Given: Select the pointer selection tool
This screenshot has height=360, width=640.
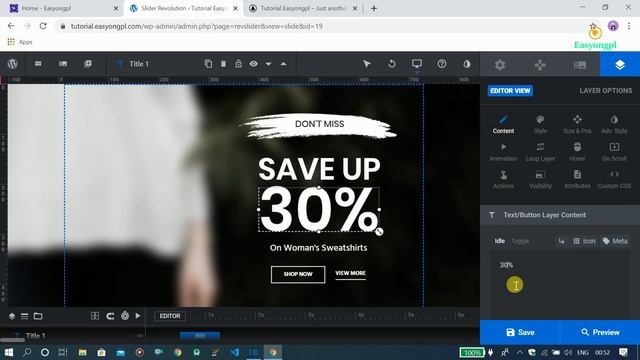Looking at the screenshot, I should coord(367,64).
